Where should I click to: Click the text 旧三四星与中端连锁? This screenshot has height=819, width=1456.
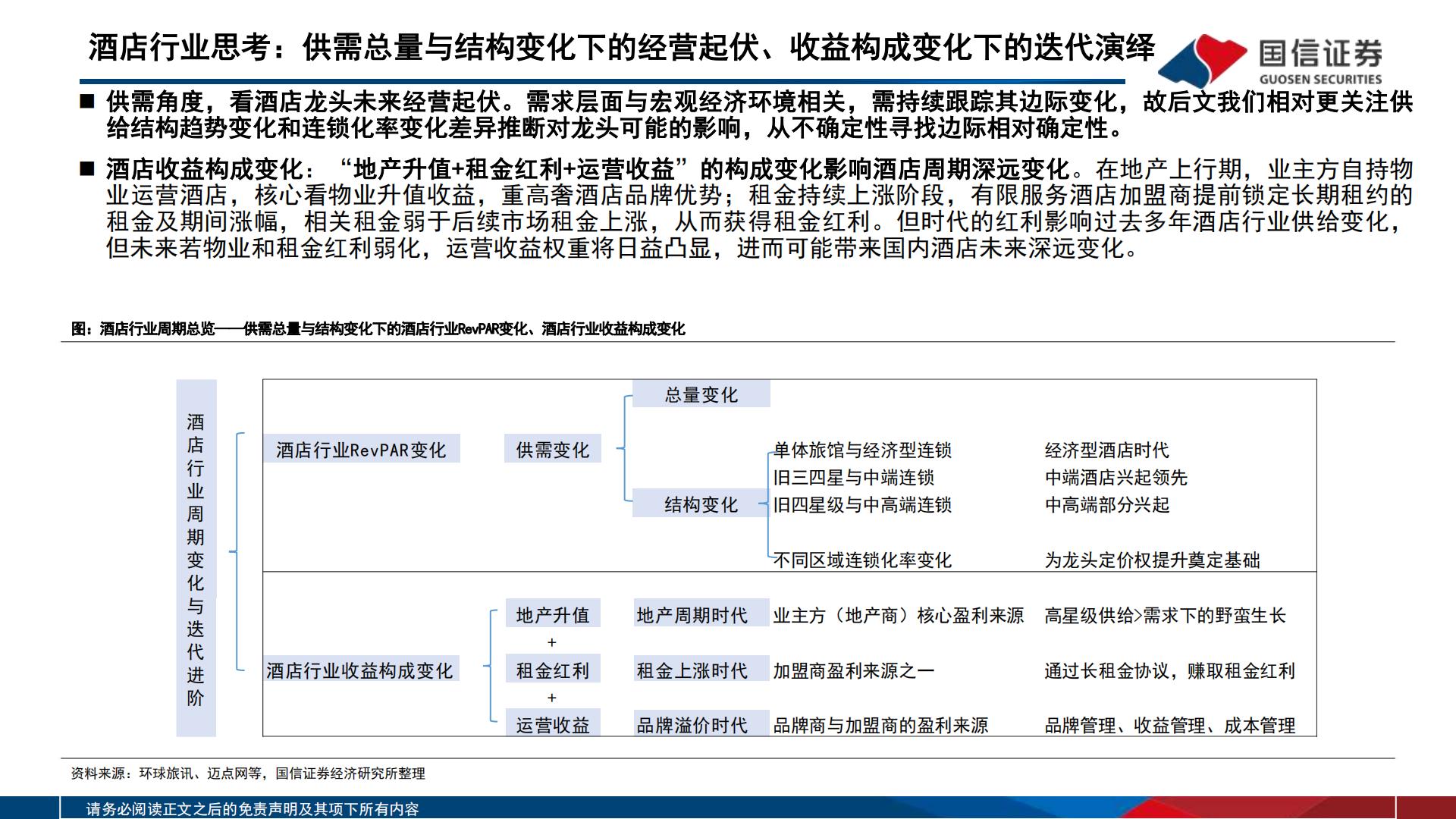(853, 477)
